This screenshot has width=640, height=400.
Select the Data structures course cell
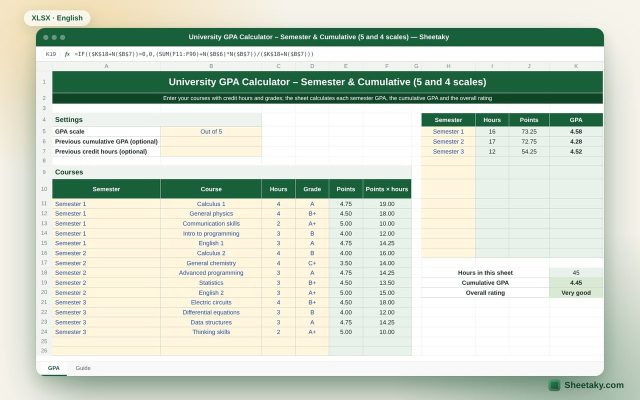click(x=211, y=322)
